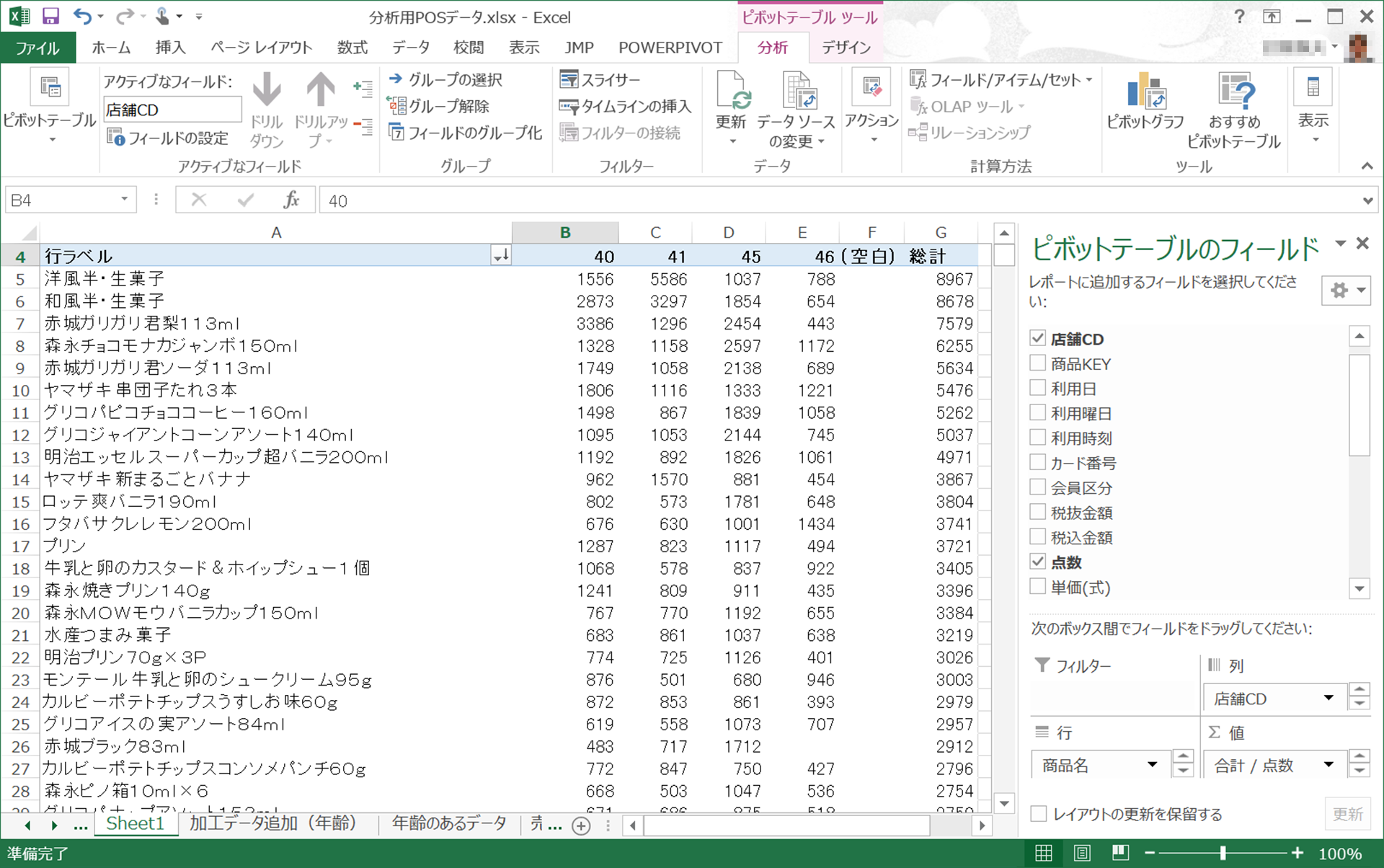Click the zoom slider handle
Screen dimensions: 1384x868
[x=1223, y=854]
